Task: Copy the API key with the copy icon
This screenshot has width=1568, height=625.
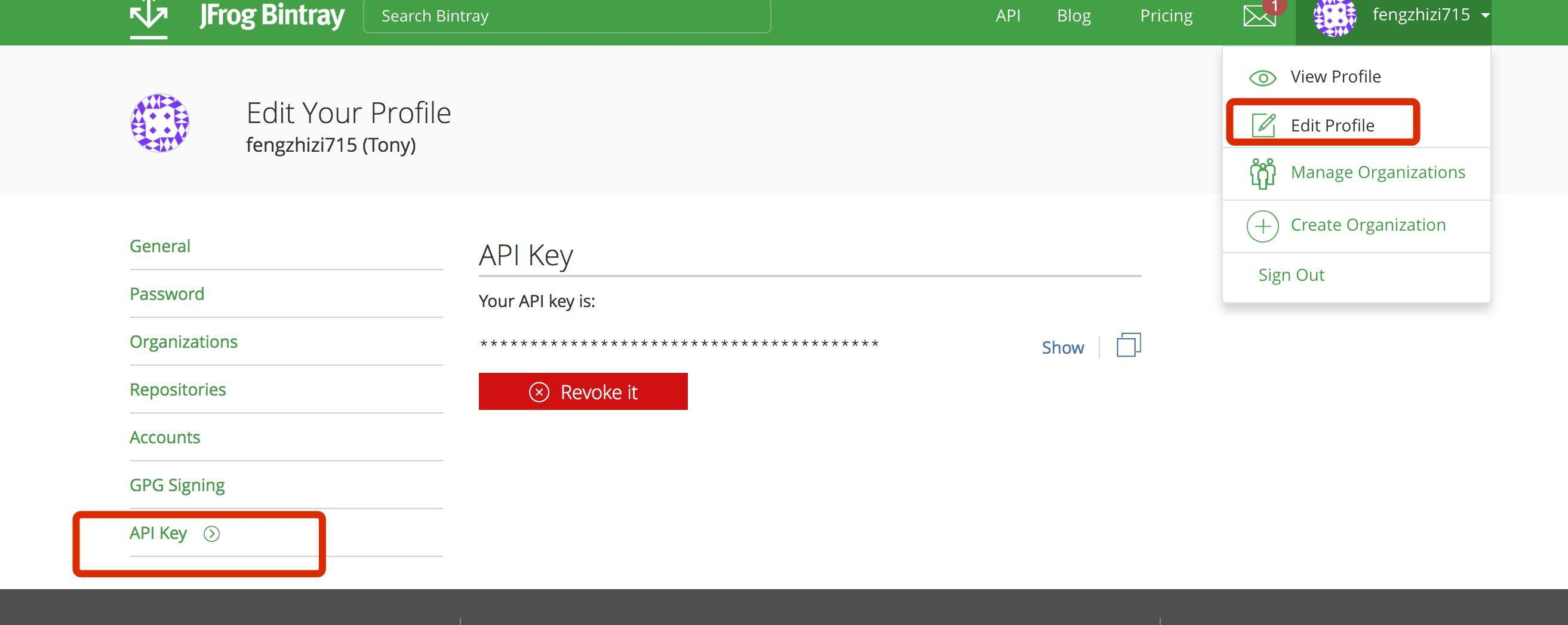Action: [1129, 345]
